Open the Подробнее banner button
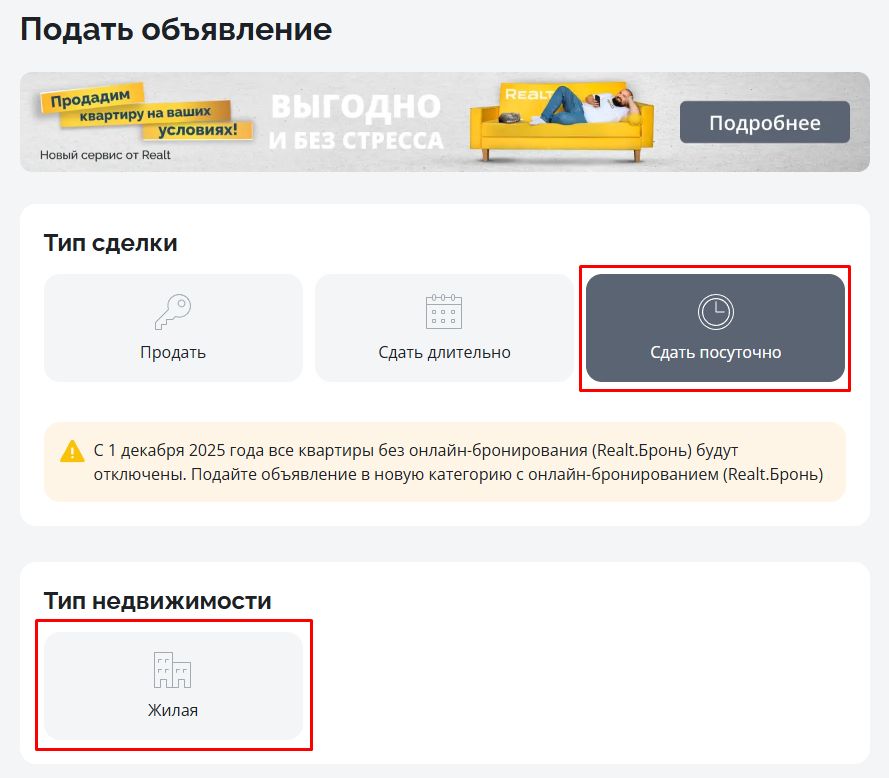Viewport: 889px width, 778px height. point(764,123)
